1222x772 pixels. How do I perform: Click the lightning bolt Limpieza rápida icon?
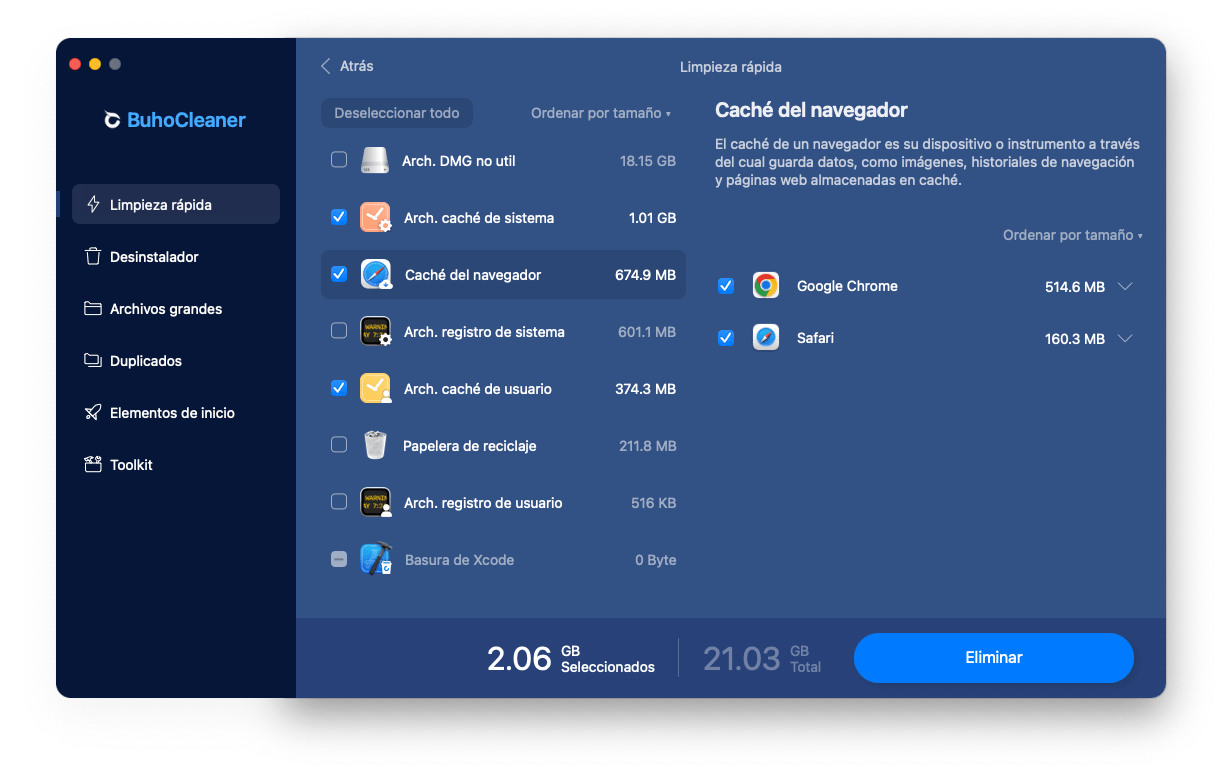tap(93, 205)
